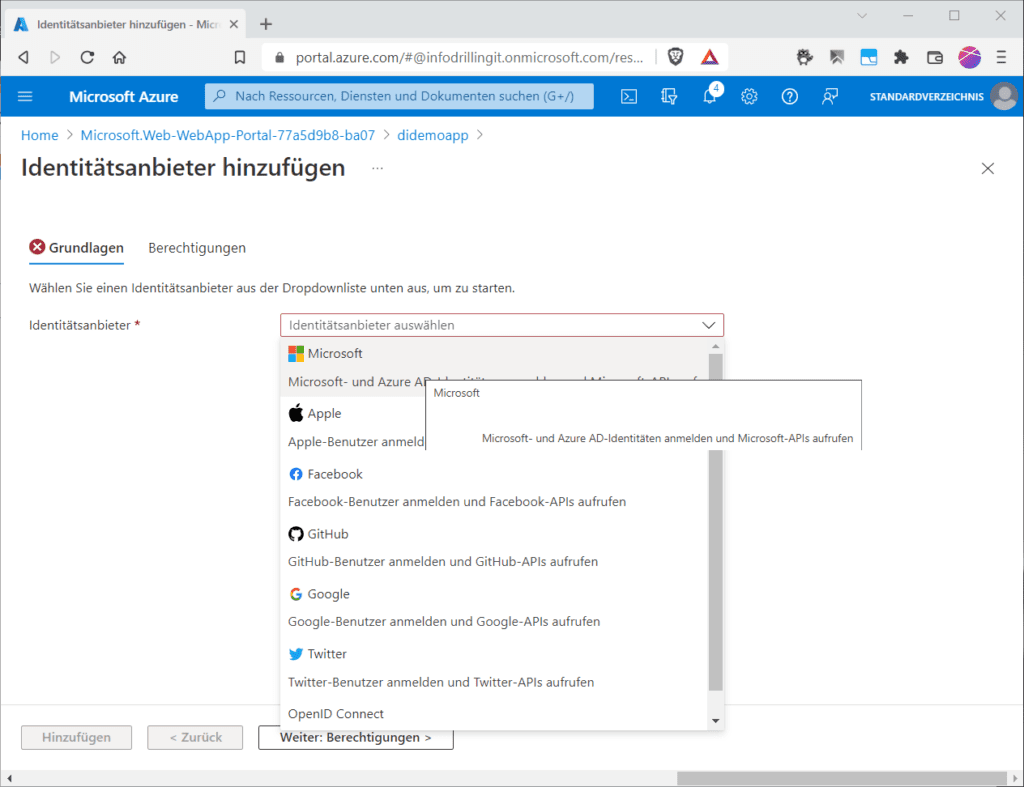Open the ellipsis menu next to the page title
1024x787 pixels.
pos(377,169)
